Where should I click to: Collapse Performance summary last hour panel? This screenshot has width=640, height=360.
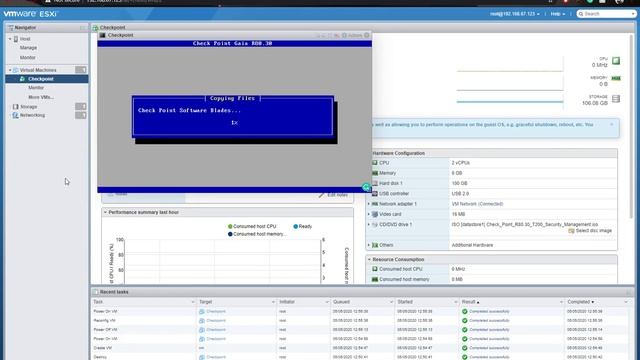[105, 212]
